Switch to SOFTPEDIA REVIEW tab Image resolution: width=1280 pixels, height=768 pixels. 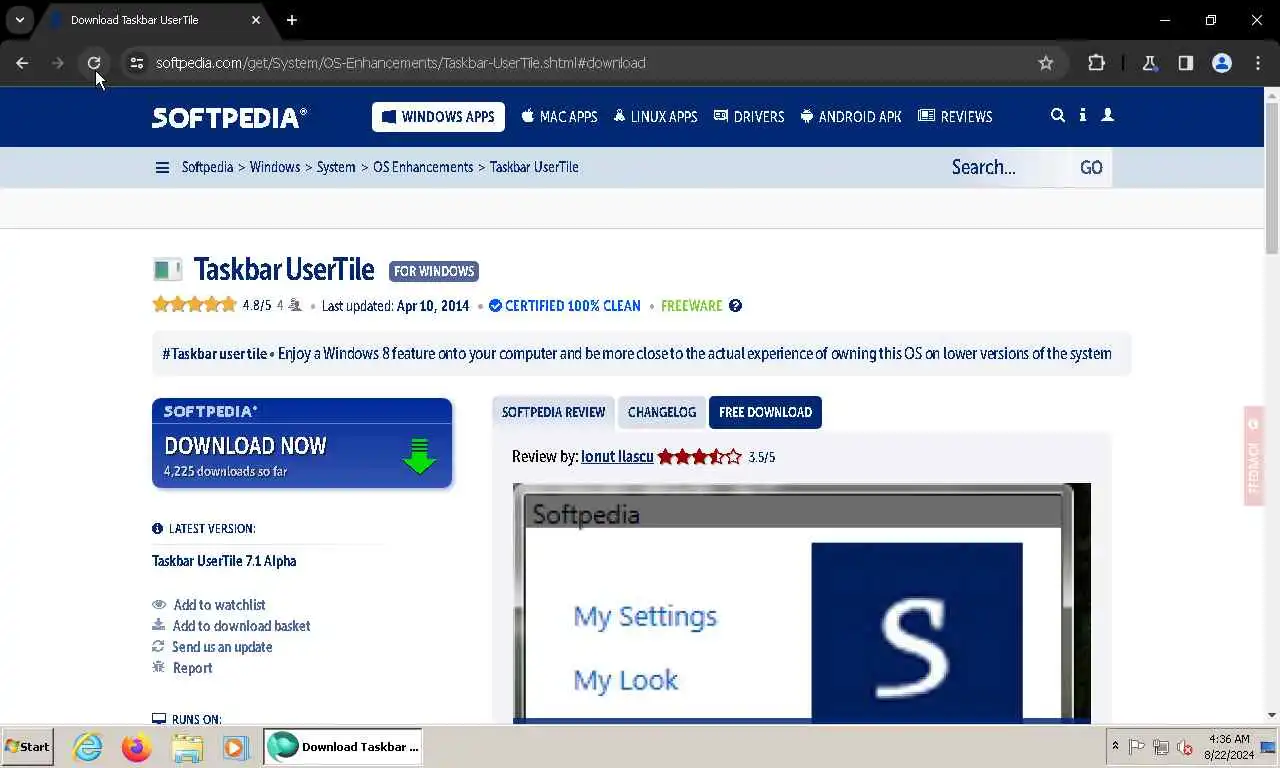coord(553,412)
